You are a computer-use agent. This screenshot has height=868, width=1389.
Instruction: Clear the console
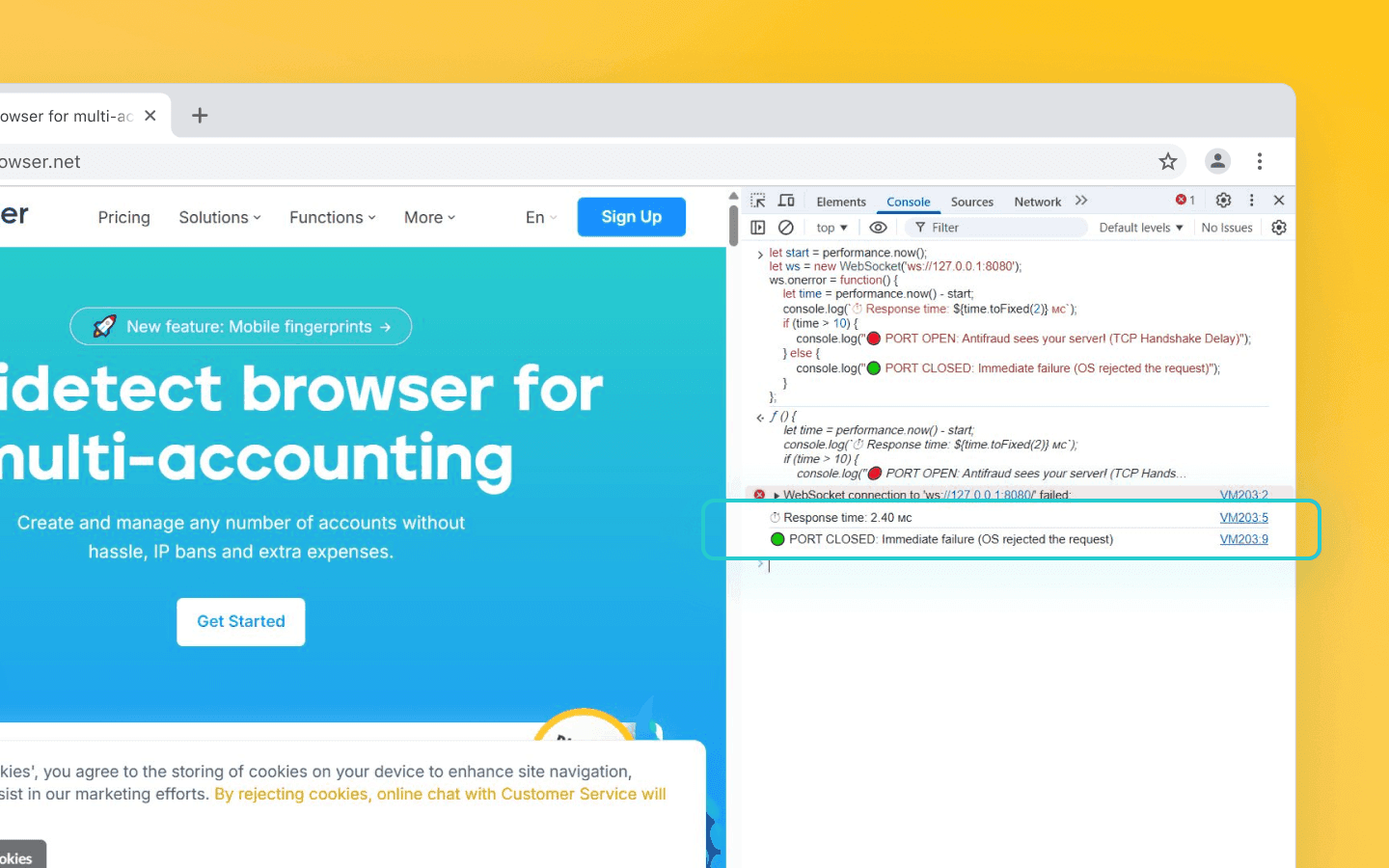(786, 228)
